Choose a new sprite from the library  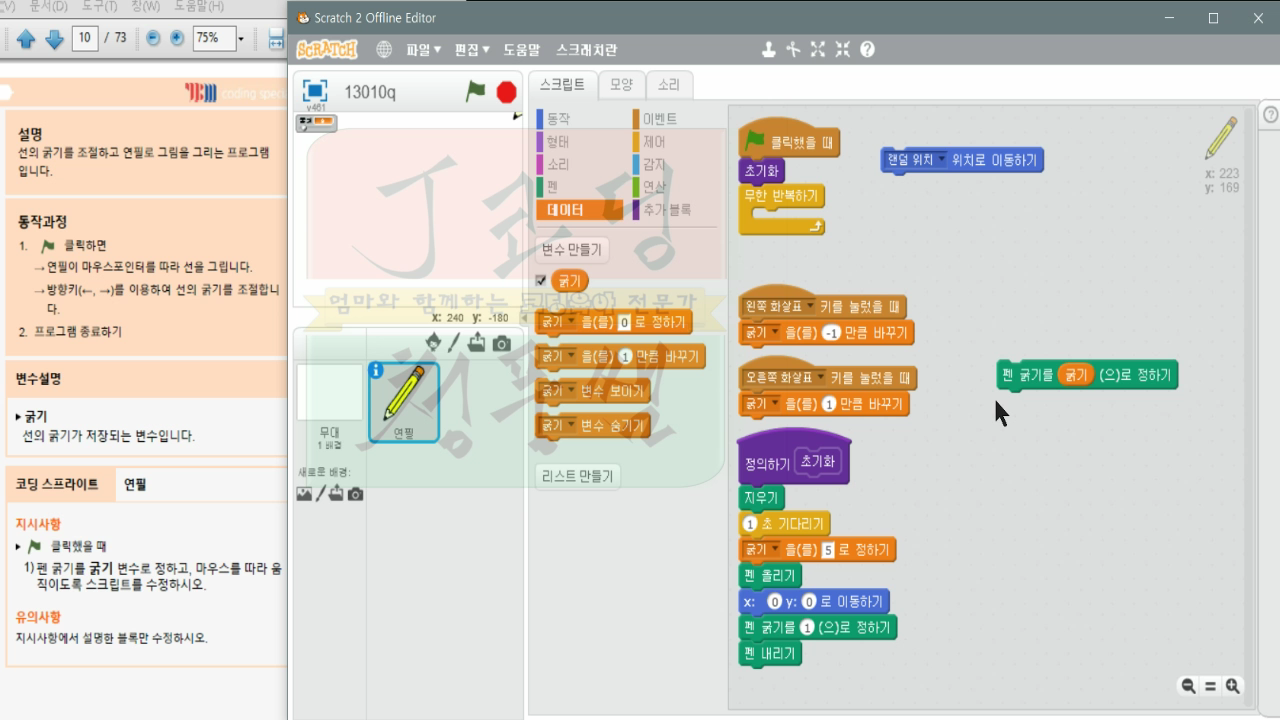(x=433, y=343)
